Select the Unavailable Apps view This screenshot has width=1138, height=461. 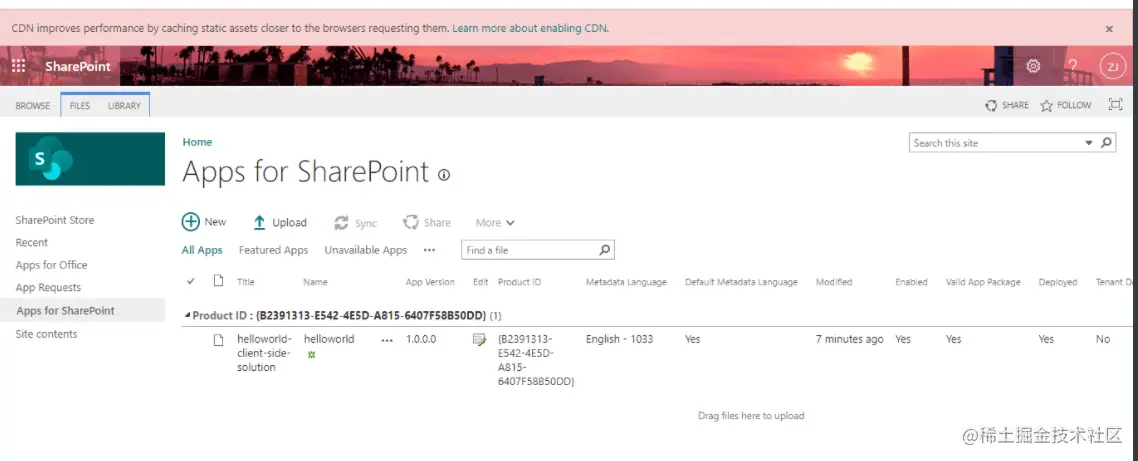click(366, 250)
